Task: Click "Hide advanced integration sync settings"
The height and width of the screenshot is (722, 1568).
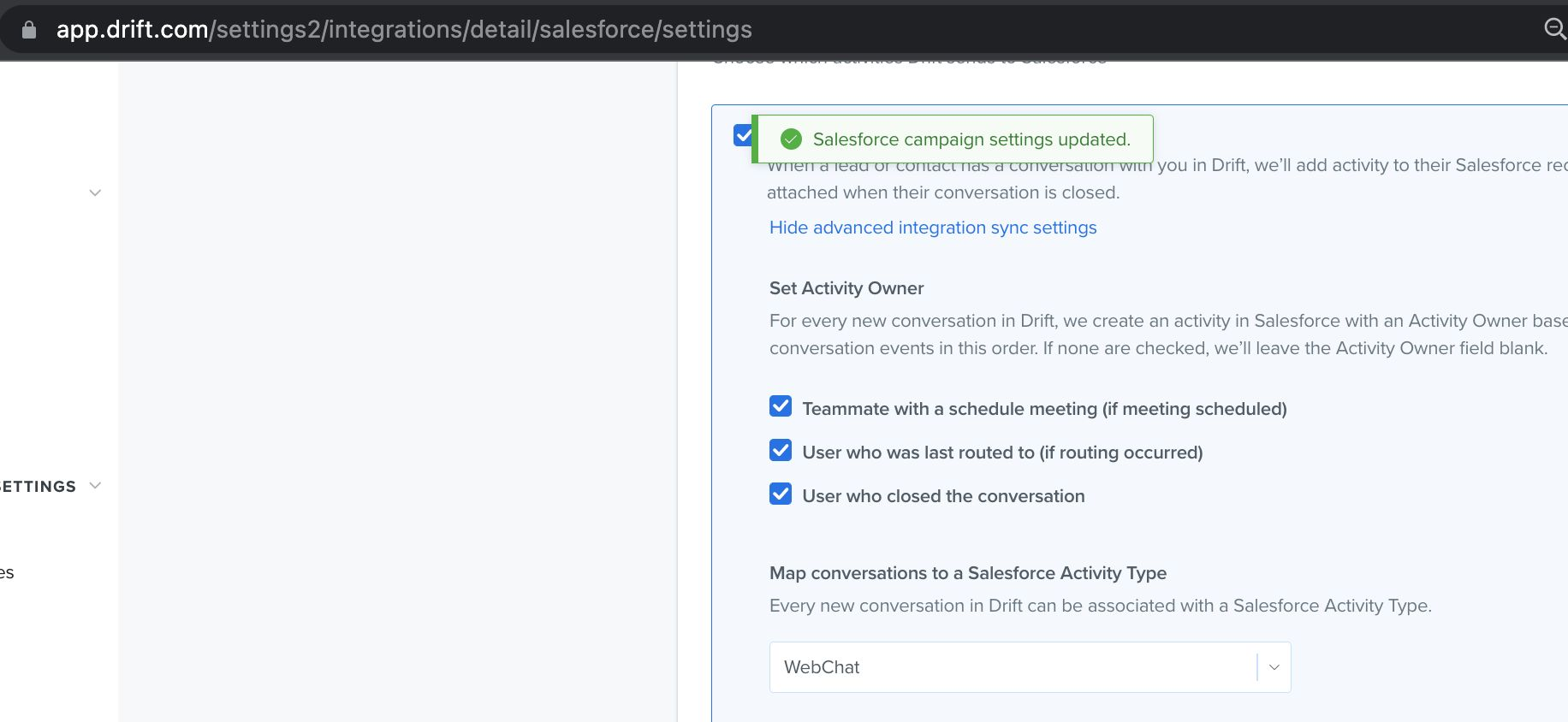Action: [x=932, y=227]
